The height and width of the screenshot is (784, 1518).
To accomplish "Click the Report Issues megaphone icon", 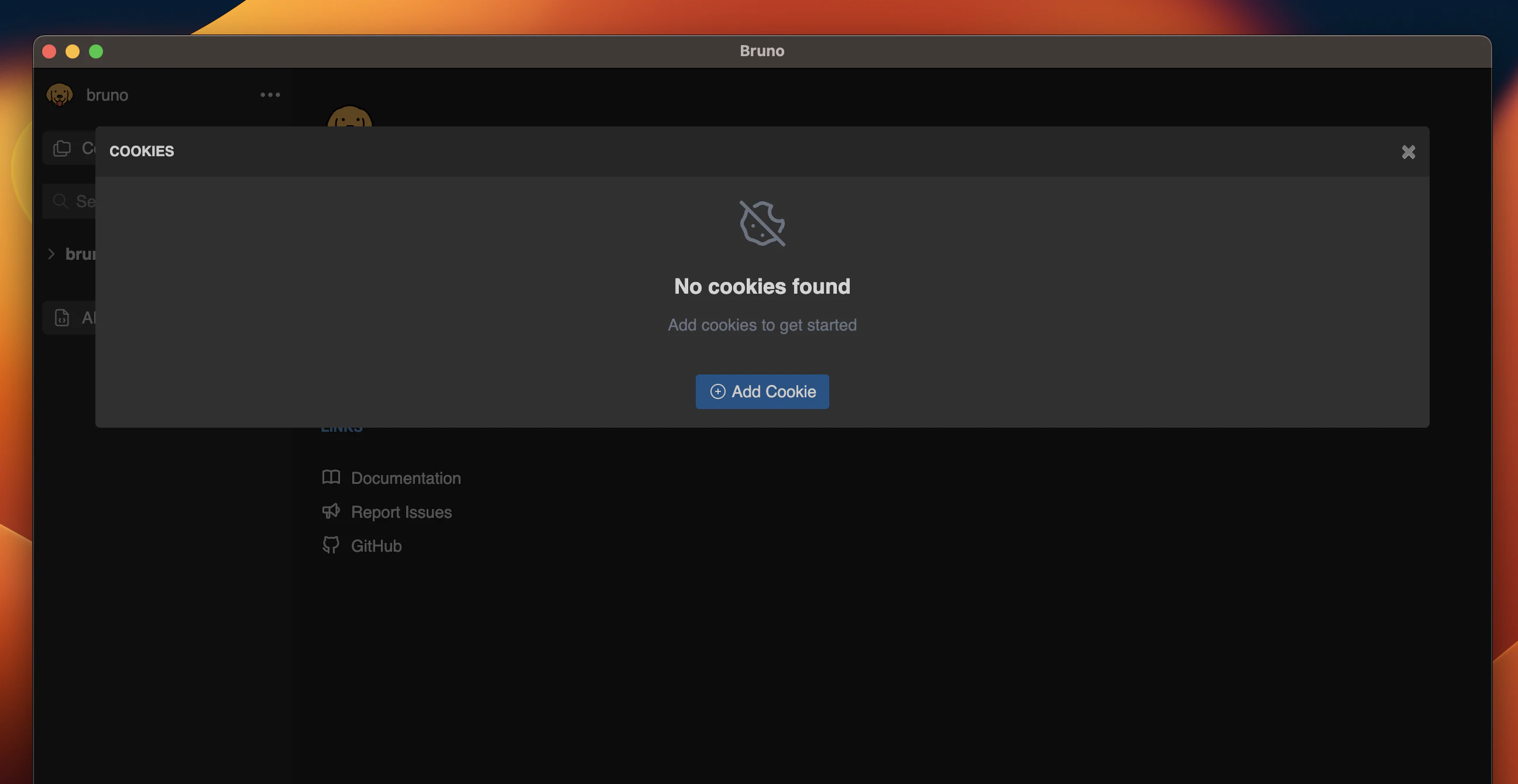I will point(331,511).
